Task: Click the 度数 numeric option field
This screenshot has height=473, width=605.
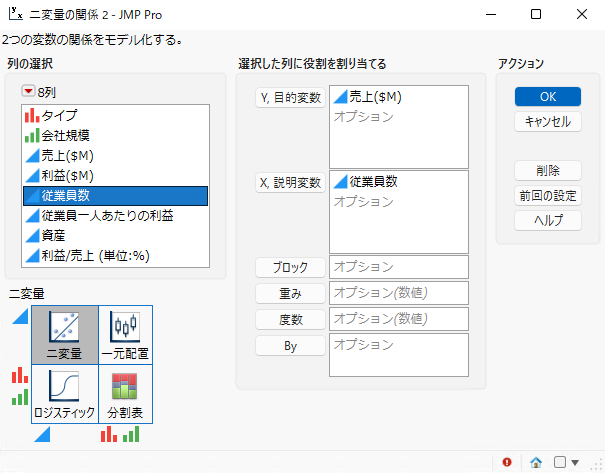Action: tap(399, 319)
